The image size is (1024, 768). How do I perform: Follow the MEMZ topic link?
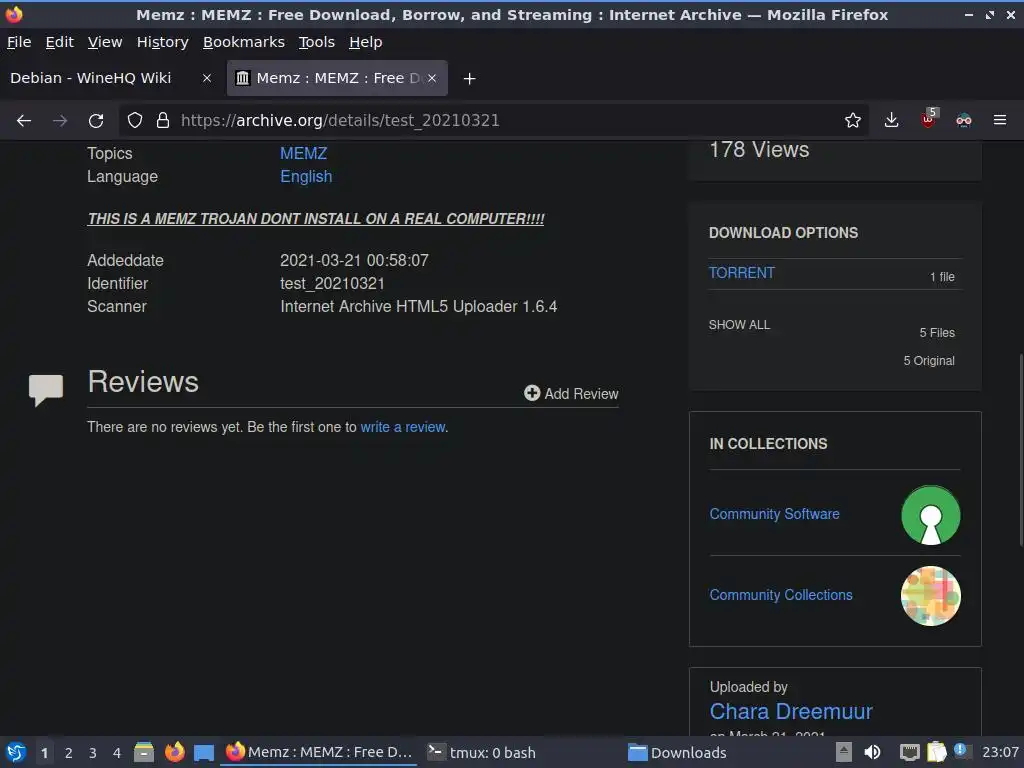coord(304,153)
